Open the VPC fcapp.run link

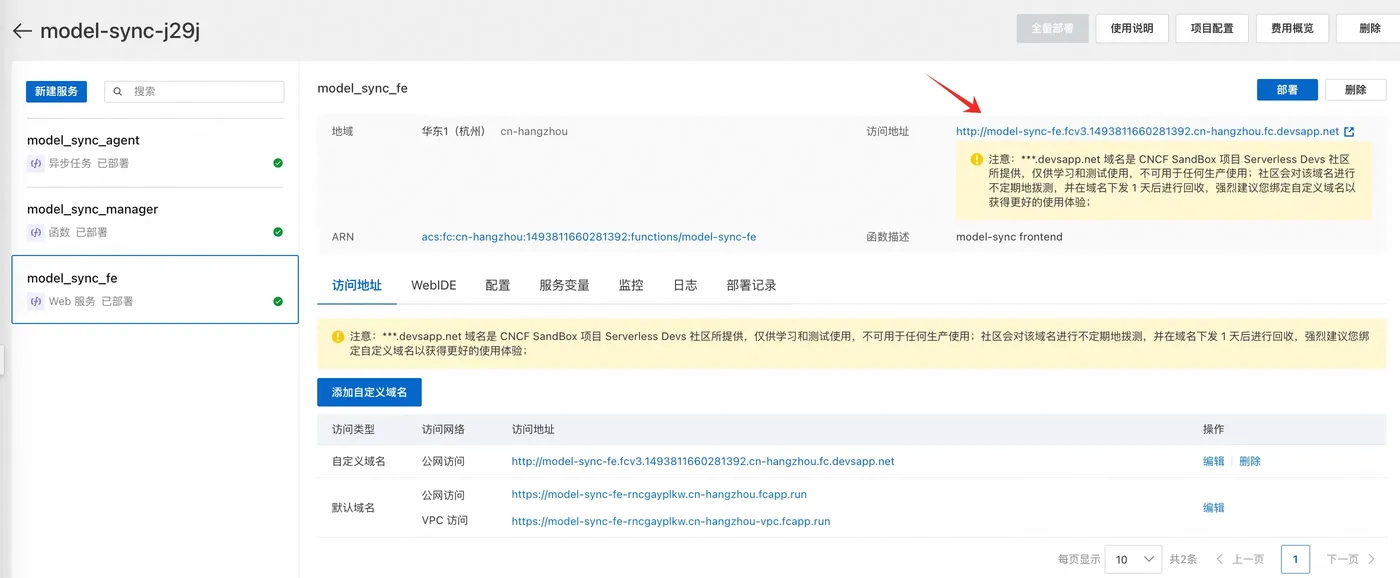(671, 520)
